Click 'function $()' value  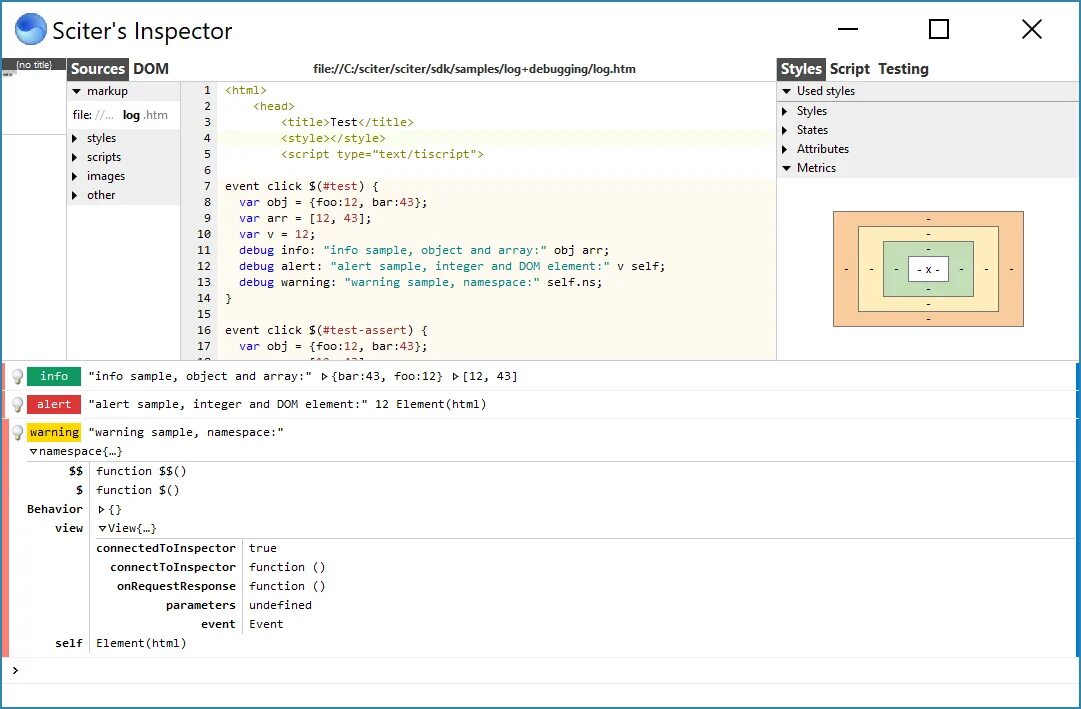[138, 490]
